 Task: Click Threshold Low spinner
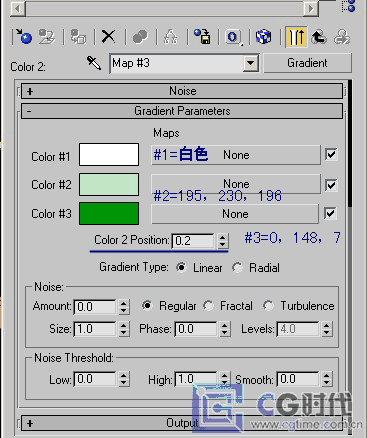[x=124, y=379]
